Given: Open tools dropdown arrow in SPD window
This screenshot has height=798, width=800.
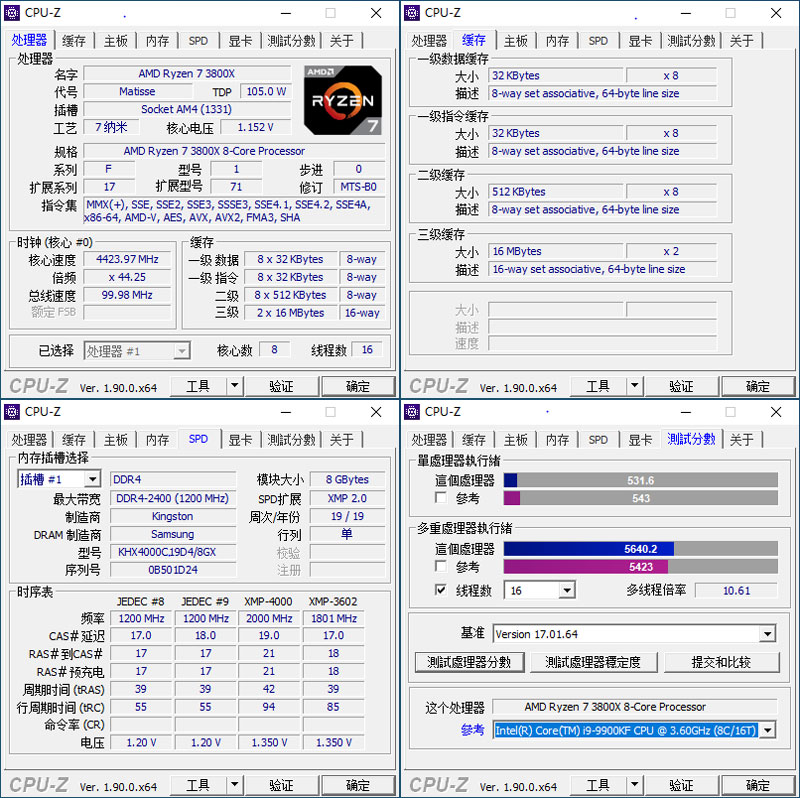Looking at the screenshot, I should tap(234, 785).
